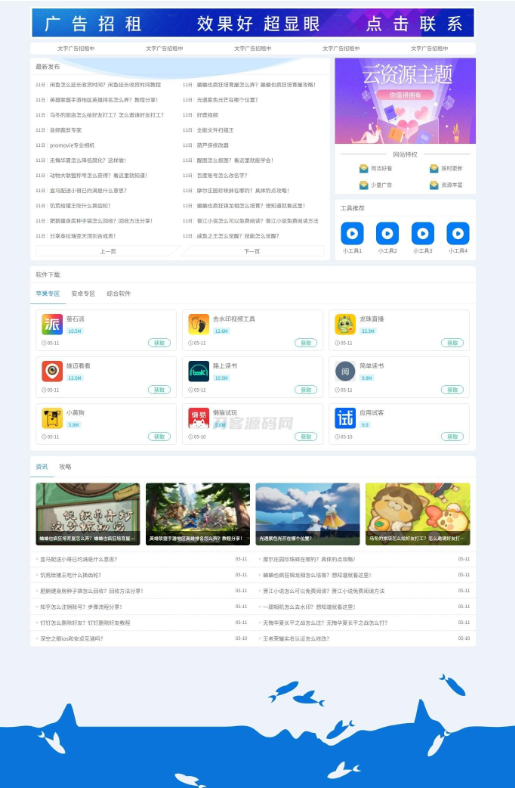Open the 广告招租 top banner

tap(253, 23)
